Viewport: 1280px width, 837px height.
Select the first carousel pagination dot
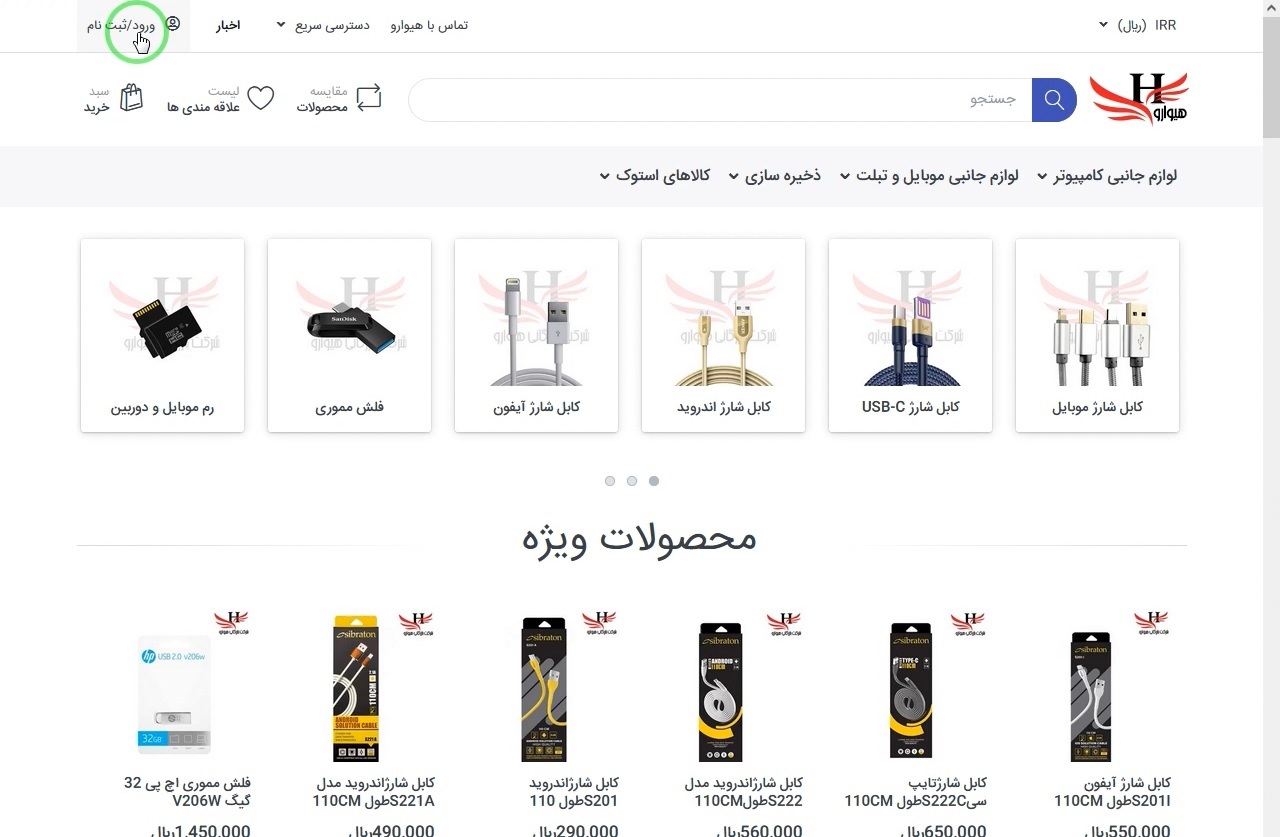[x=610, y=481]
